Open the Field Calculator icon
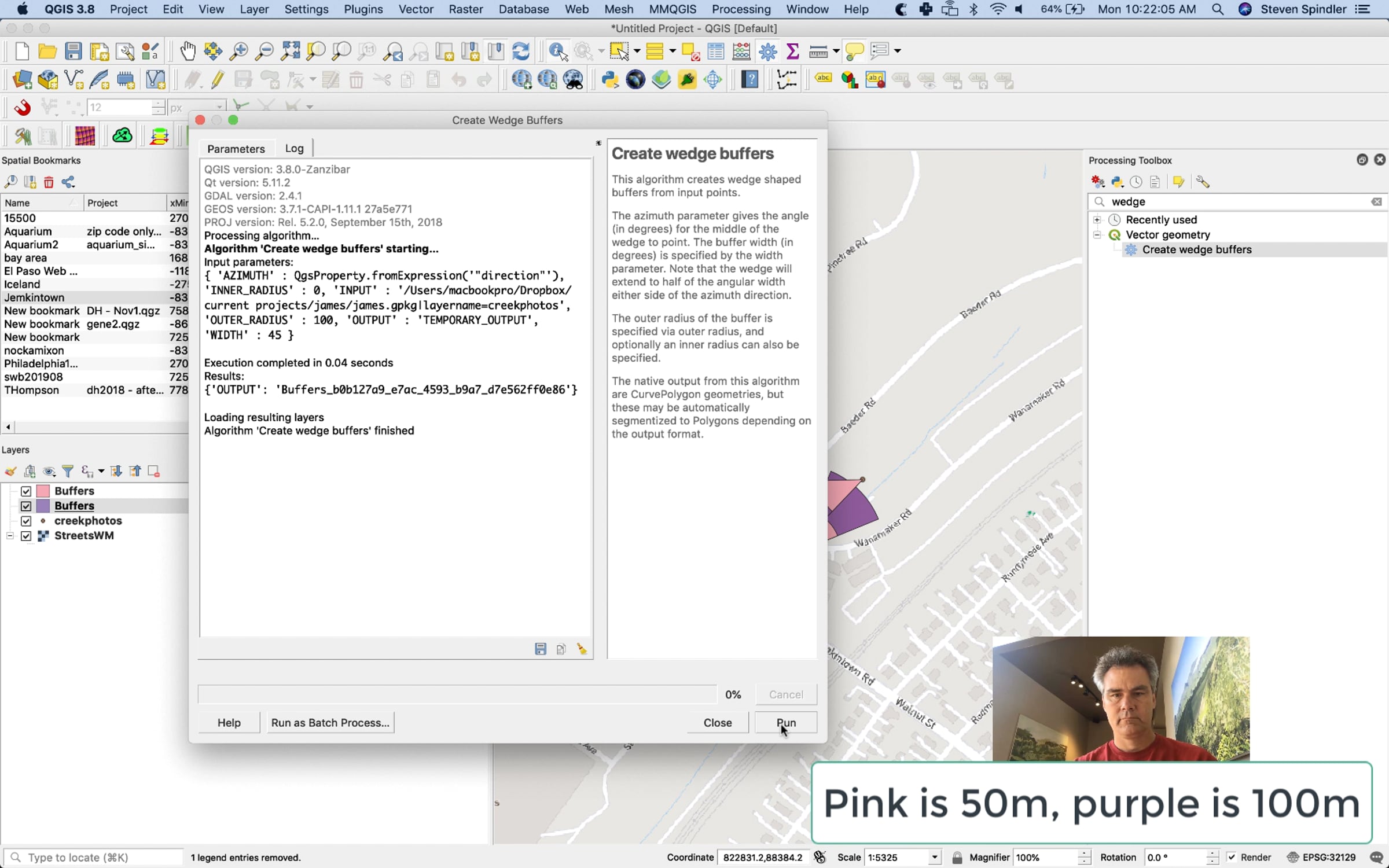 tap(741, 52)
